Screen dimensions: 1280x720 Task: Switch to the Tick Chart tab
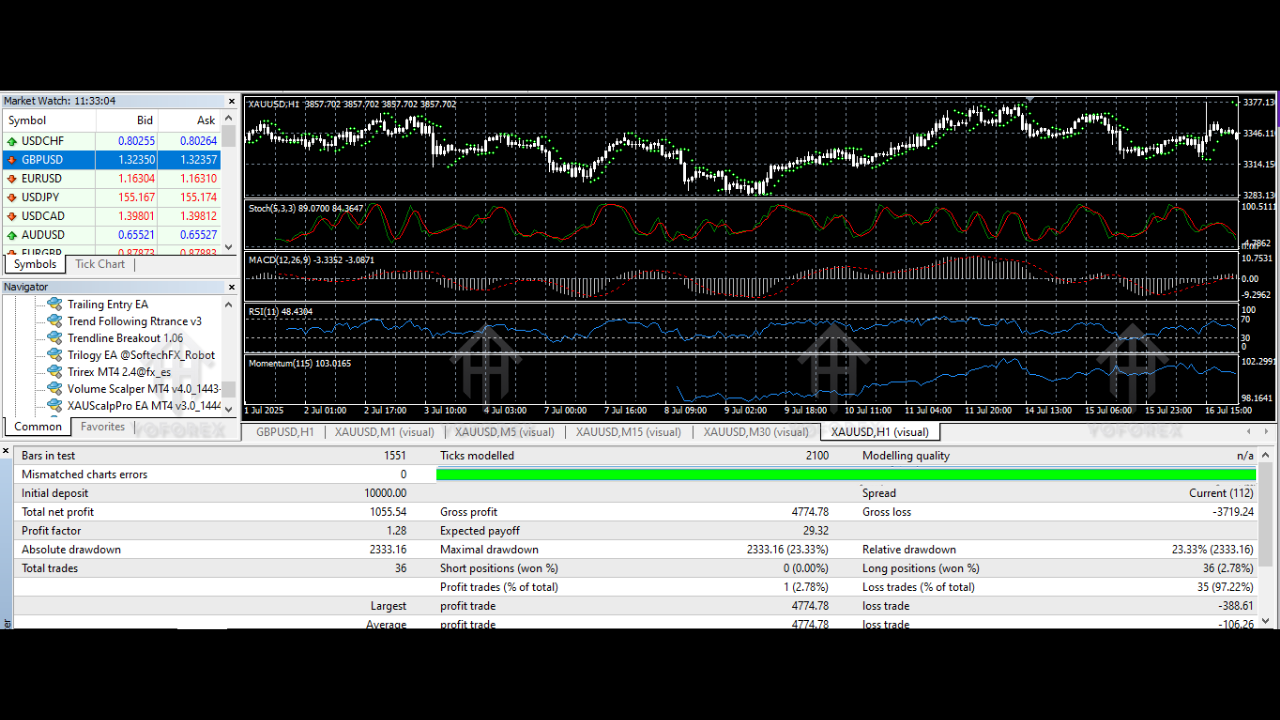100,264
